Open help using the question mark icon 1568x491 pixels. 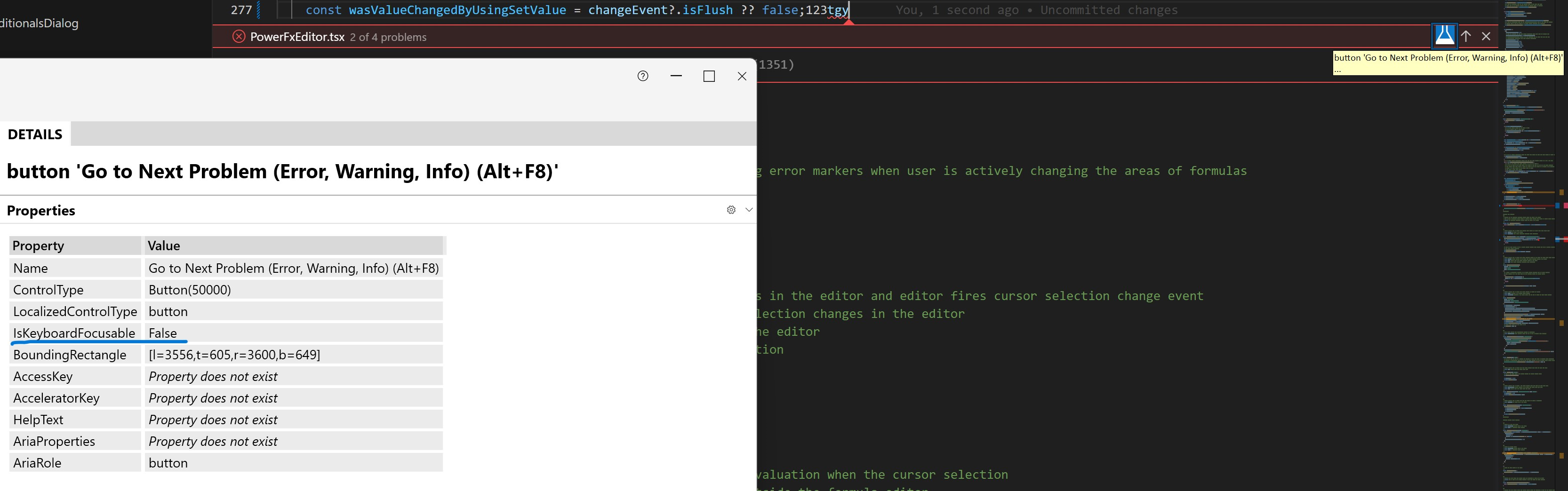tap(642, 75)
